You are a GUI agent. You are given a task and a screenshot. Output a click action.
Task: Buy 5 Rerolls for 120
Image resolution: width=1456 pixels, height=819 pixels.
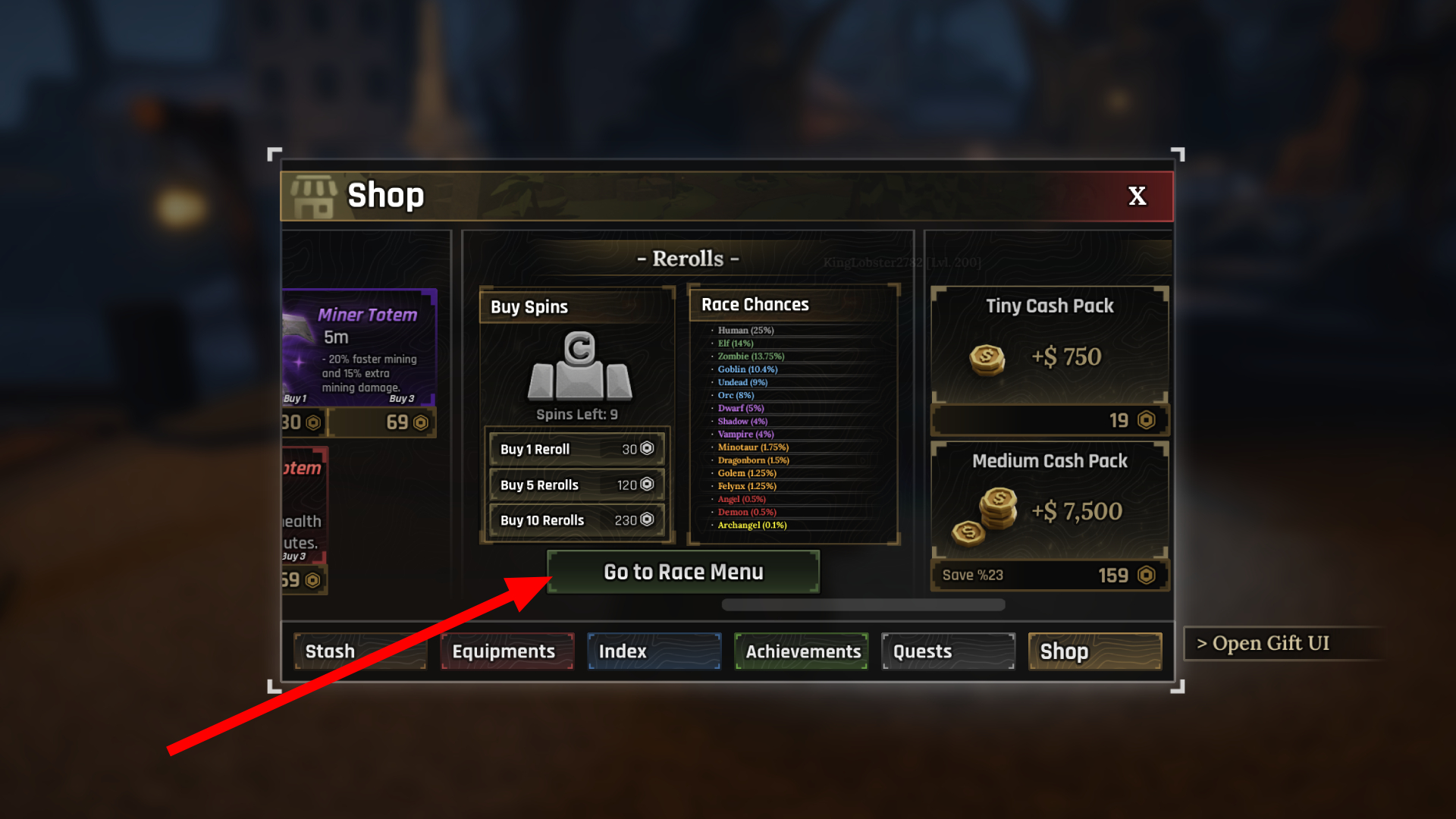click(x=577, y=485)
